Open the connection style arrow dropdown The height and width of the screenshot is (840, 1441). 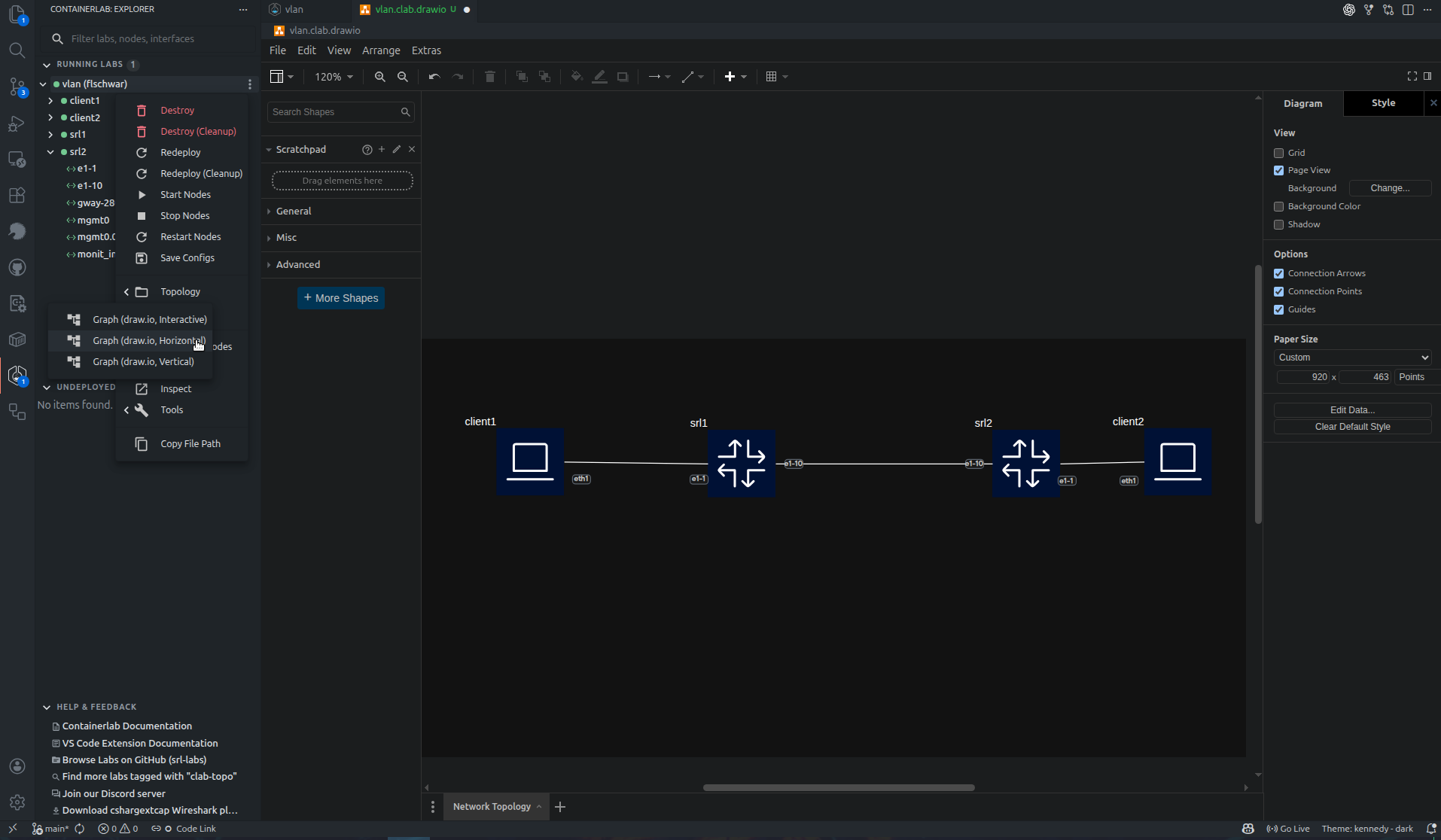(x=659, y=77)
